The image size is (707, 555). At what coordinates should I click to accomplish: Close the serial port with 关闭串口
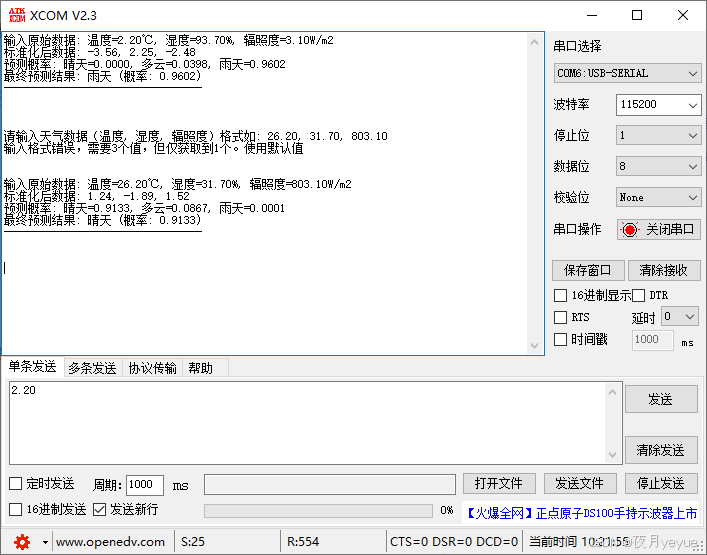click(658, 229)
